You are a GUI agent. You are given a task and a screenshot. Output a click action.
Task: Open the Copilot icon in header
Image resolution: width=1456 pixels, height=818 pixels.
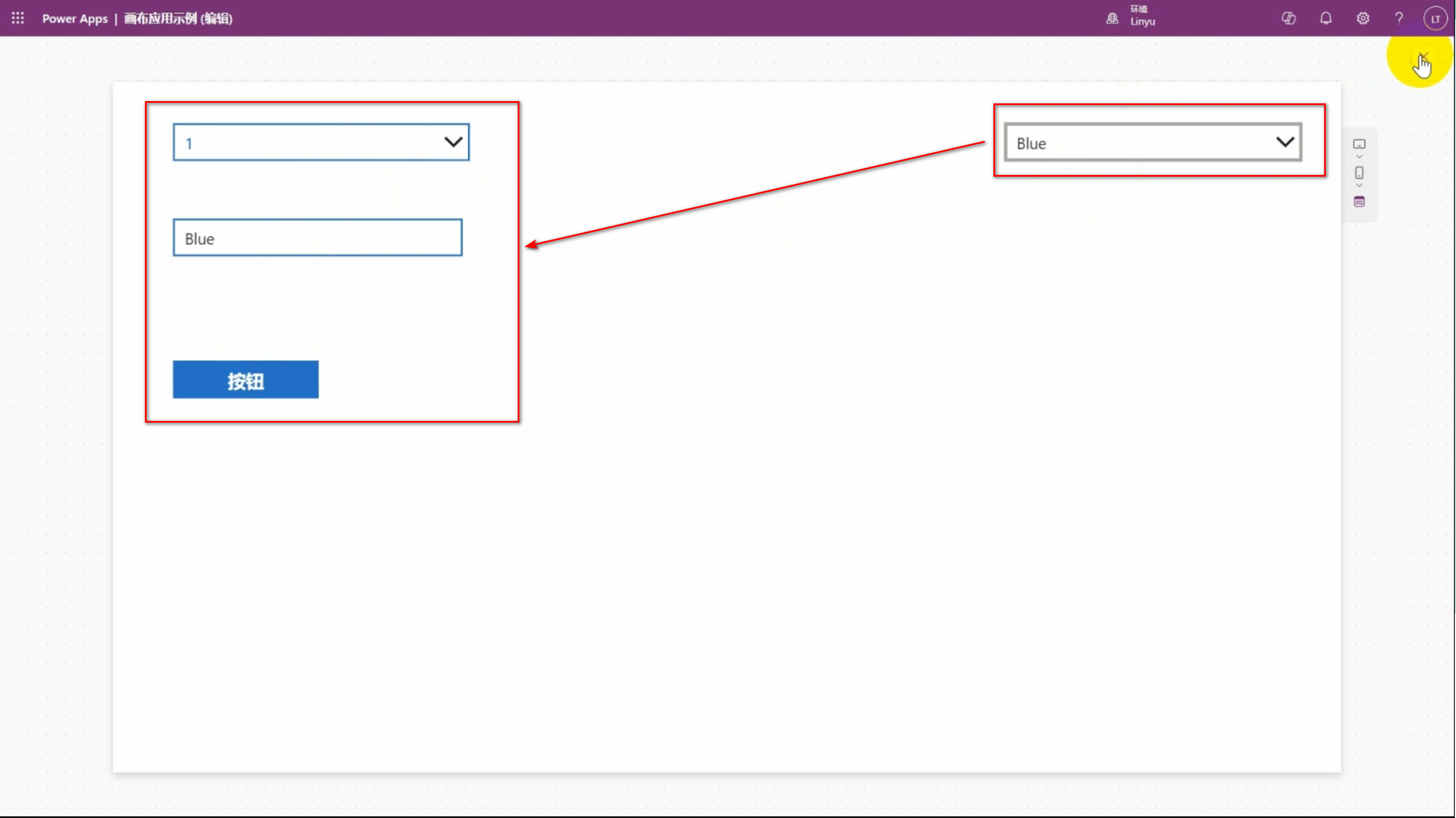point(1288,19)
